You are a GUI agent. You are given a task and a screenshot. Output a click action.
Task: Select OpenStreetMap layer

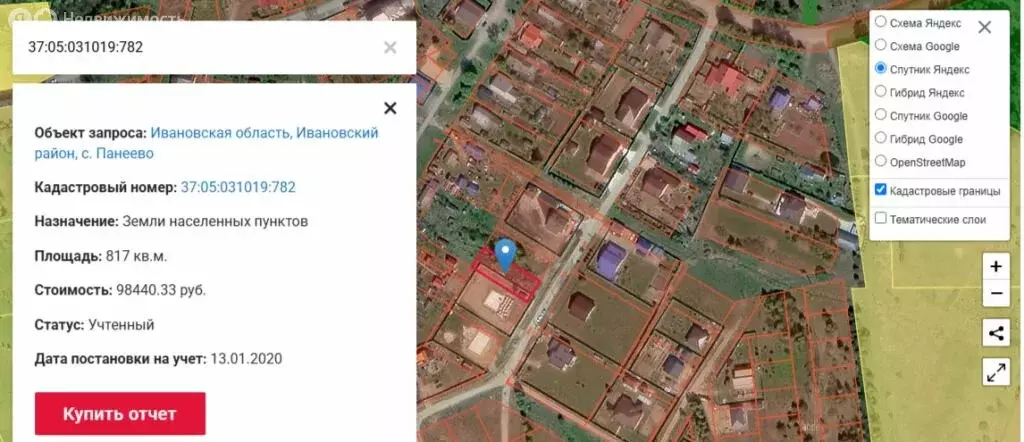pyautogui.click(x=880, y=161)
